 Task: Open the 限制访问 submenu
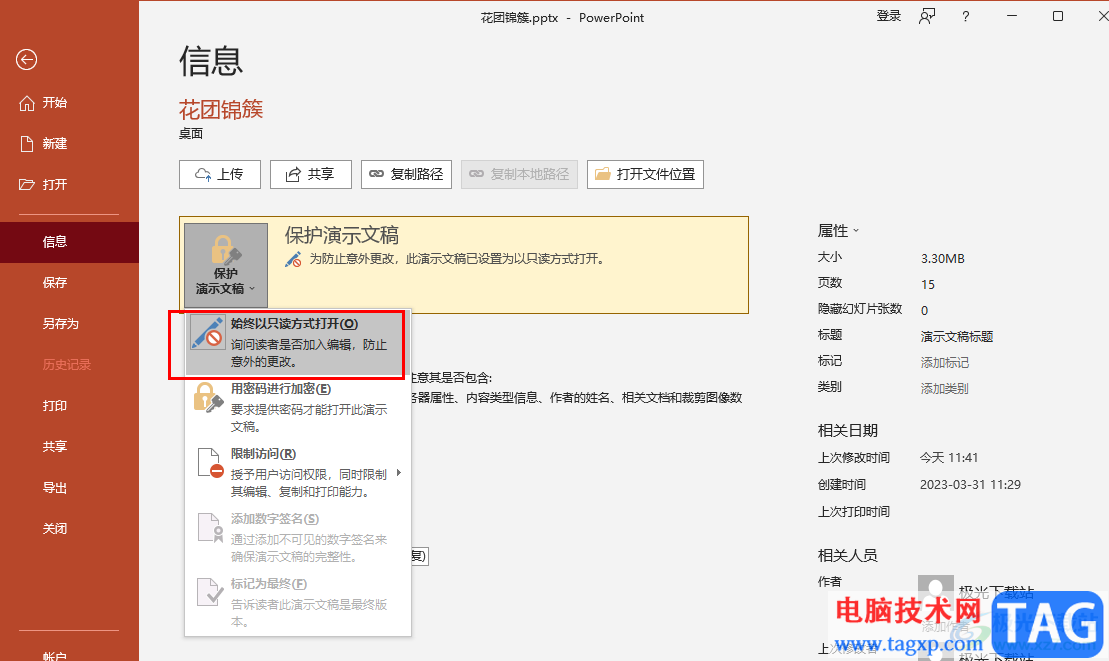click(x=297, y=473)
